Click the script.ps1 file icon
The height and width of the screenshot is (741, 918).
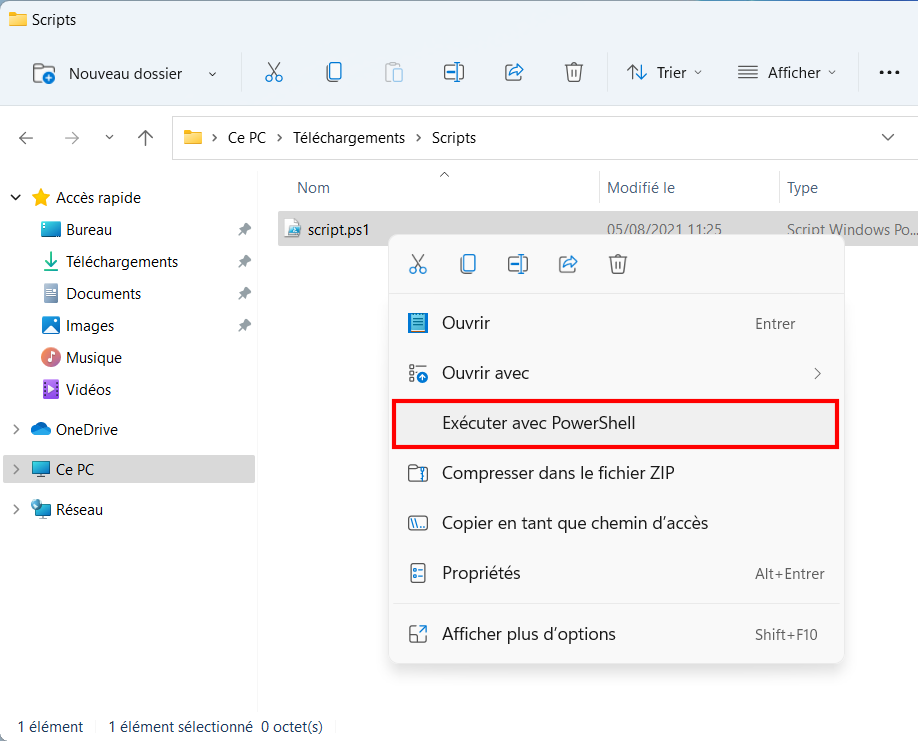click(x=292, y=228)
